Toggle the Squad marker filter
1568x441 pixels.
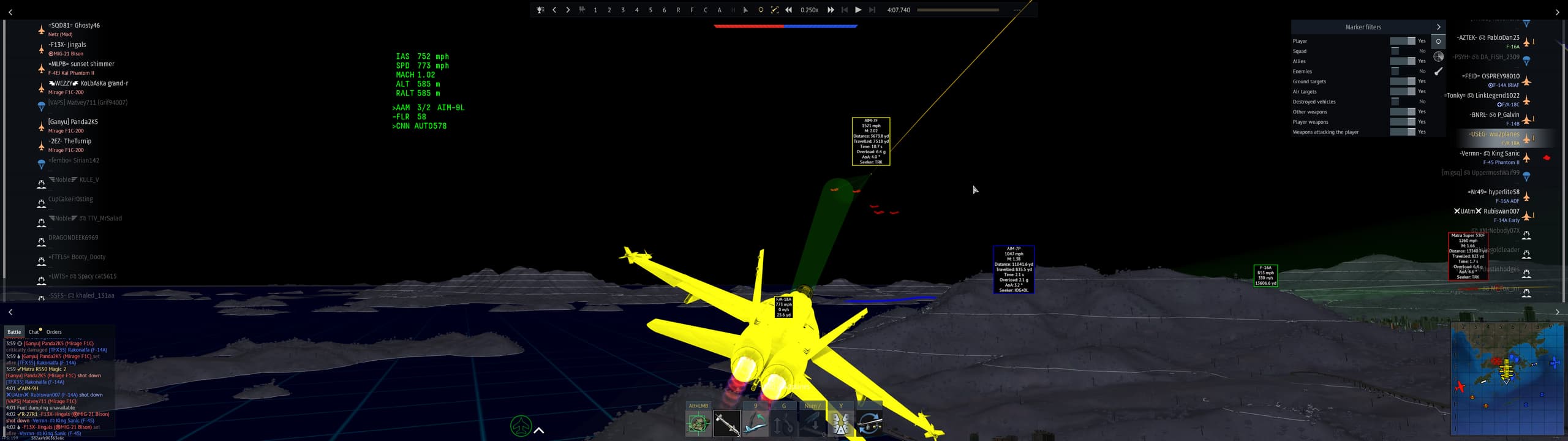point(1402,51)
